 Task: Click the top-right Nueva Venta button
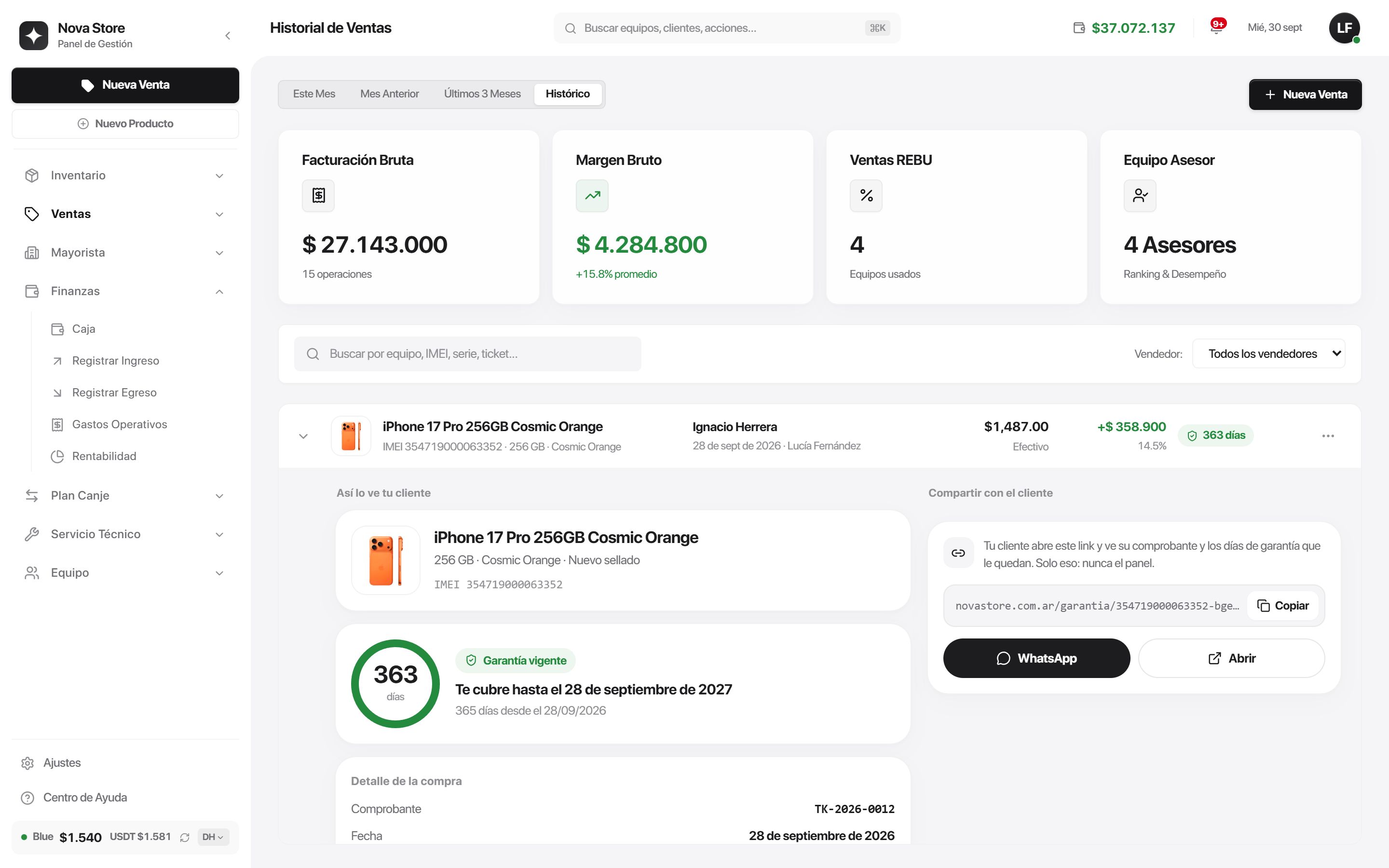(x=1305, y=95)
